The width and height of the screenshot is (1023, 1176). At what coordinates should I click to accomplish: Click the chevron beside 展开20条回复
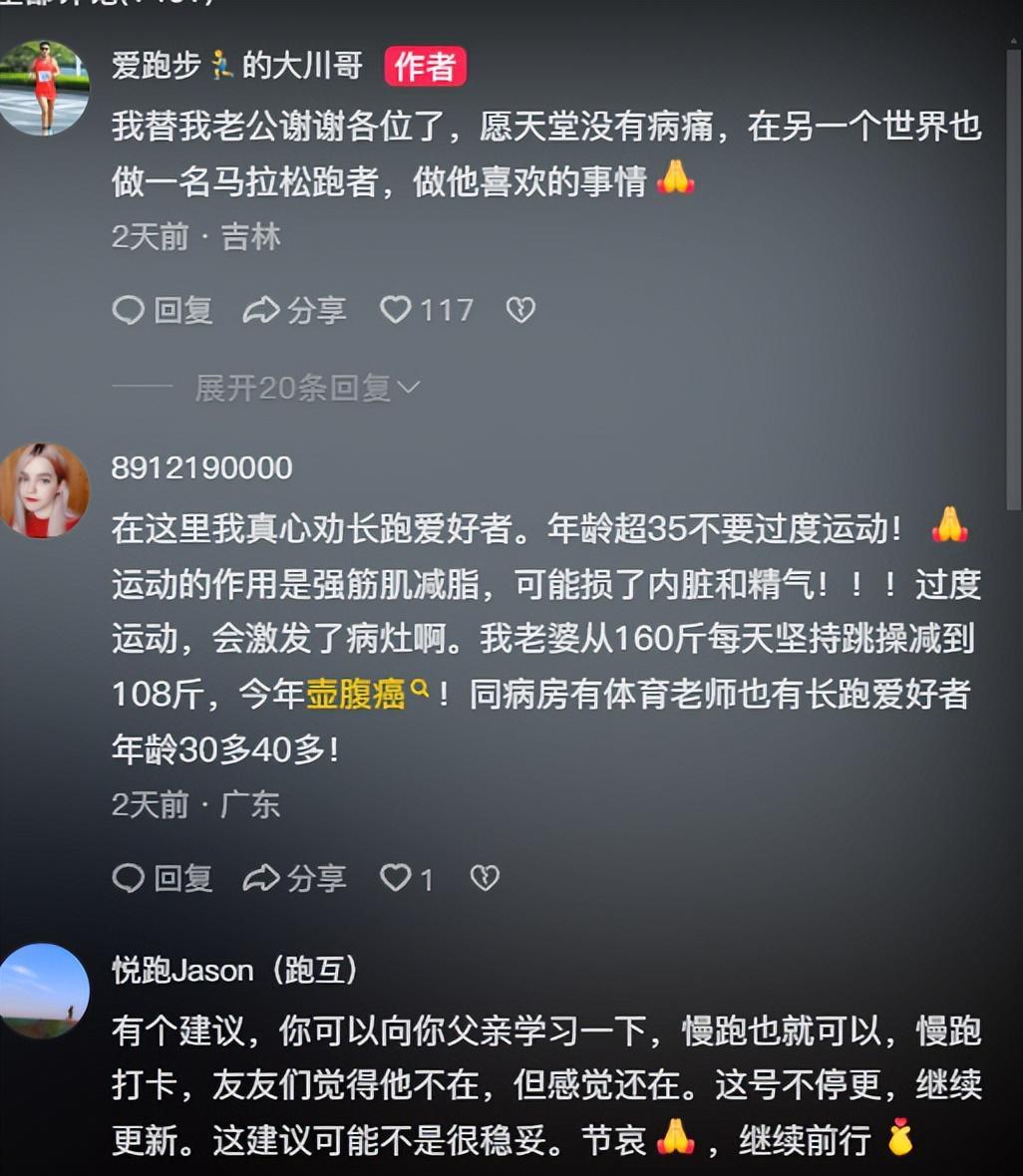click(408, 388)
